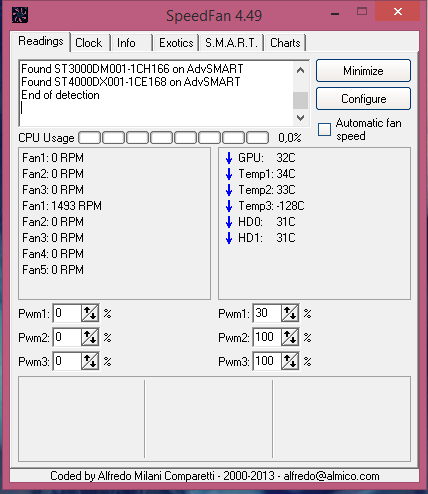Click right Pwm1 spinner arrows showing 30

point(290,313)
